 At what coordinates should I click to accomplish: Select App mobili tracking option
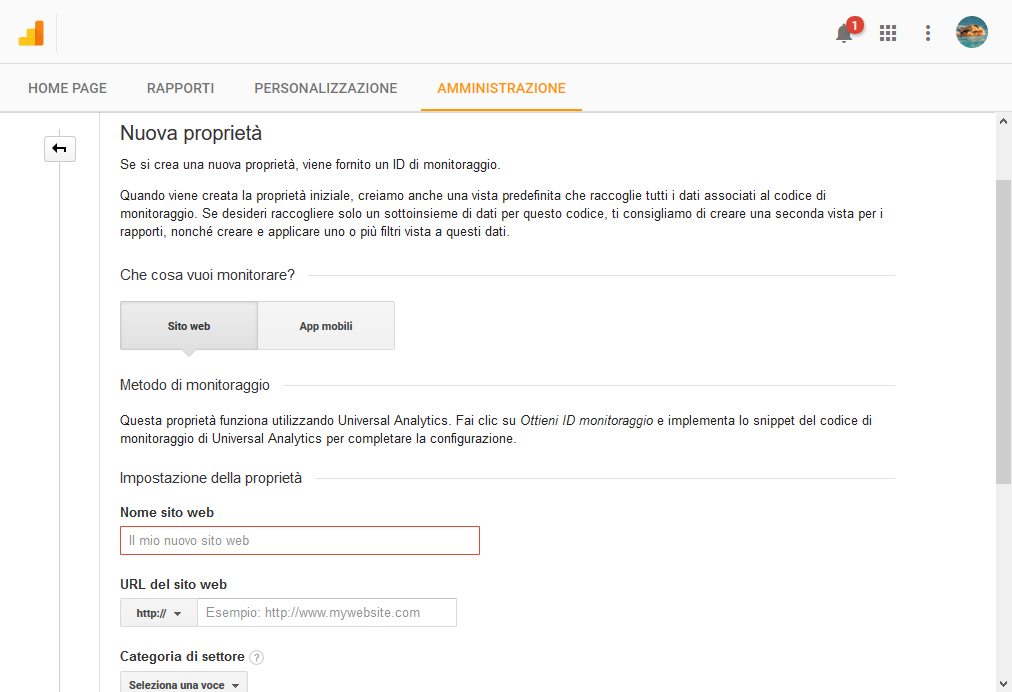coord(326,326)
